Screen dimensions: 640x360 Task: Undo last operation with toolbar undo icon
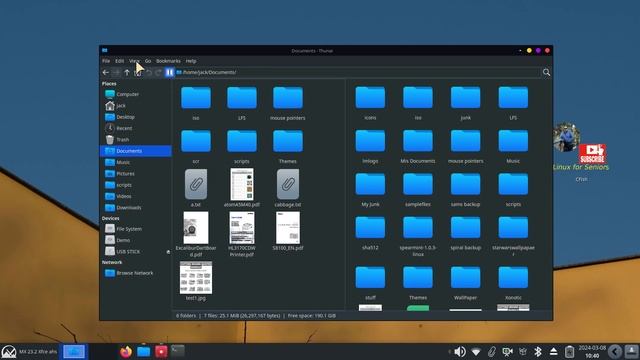149,72
